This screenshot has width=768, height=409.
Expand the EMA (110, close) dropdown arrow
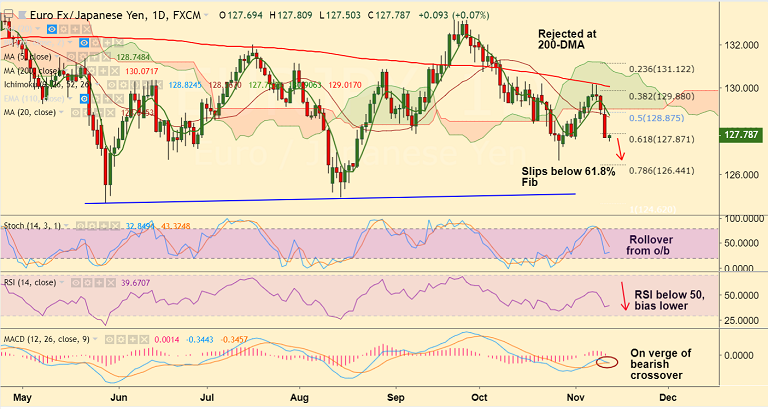[x=70, y=99]
